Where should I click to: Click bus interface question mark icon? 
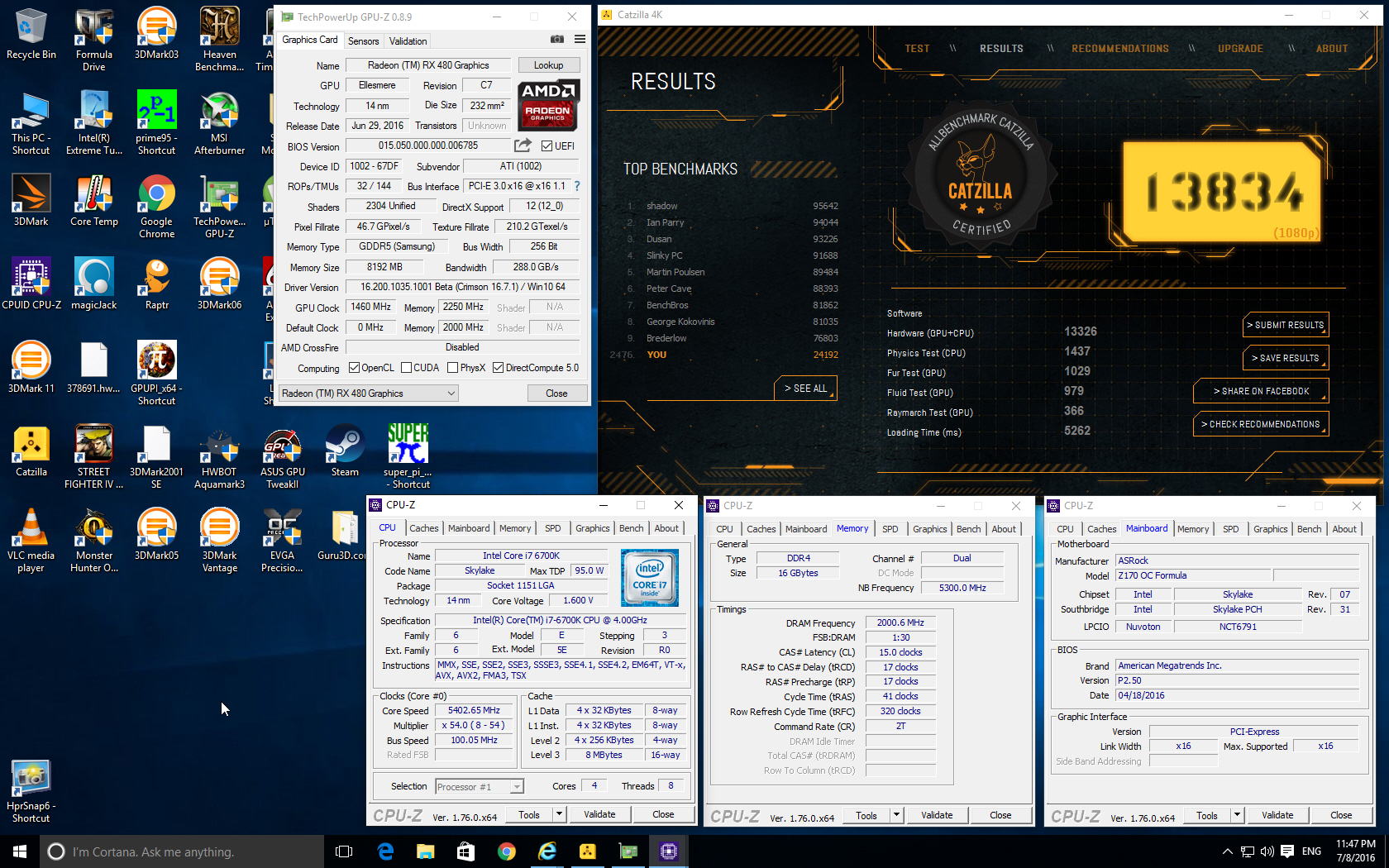click(577, 186)
